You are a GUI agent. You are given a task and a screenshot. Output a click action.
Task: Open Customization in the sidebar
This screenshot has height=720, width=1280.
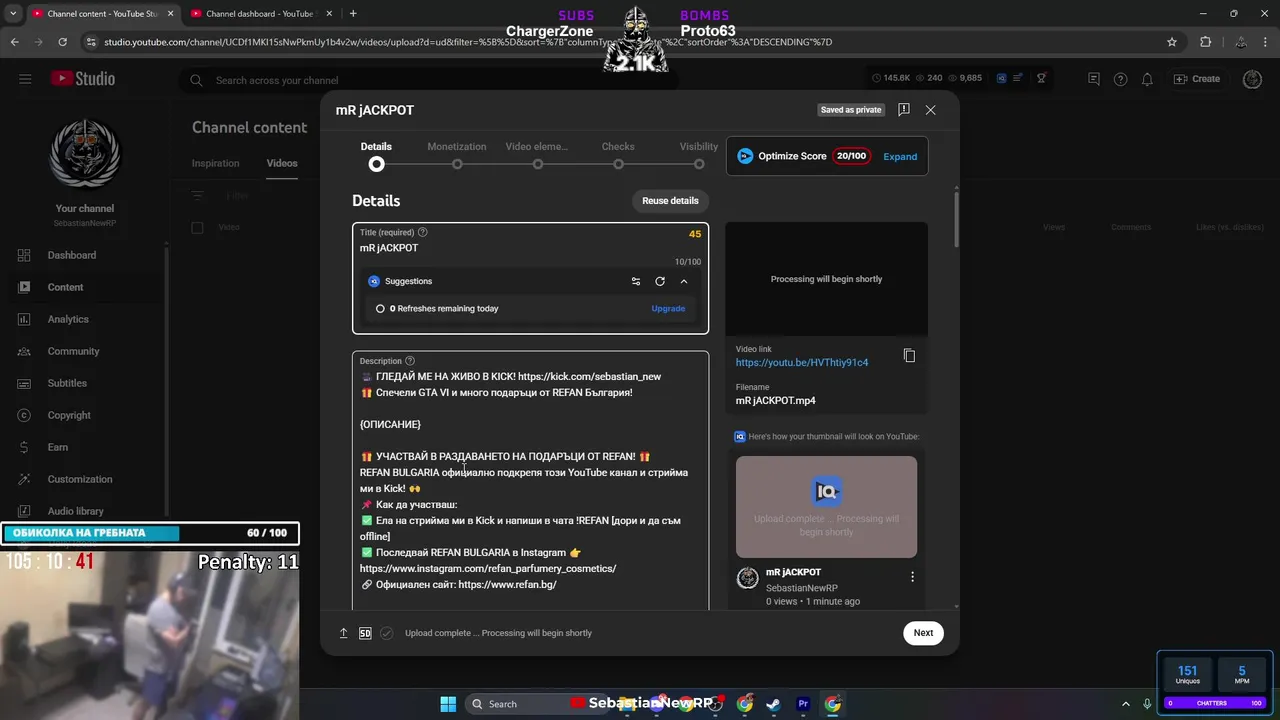point(80,479)
